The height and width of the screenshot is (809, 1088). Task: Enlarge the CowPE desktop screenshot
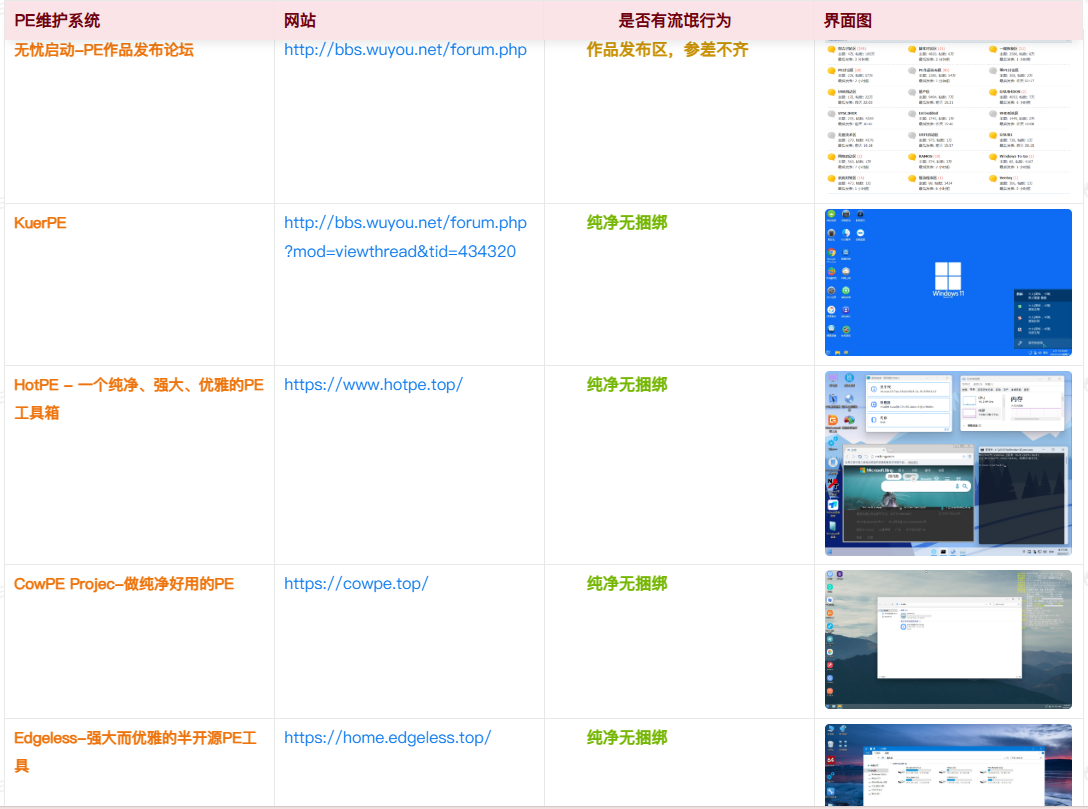click(x=948, y=639)
